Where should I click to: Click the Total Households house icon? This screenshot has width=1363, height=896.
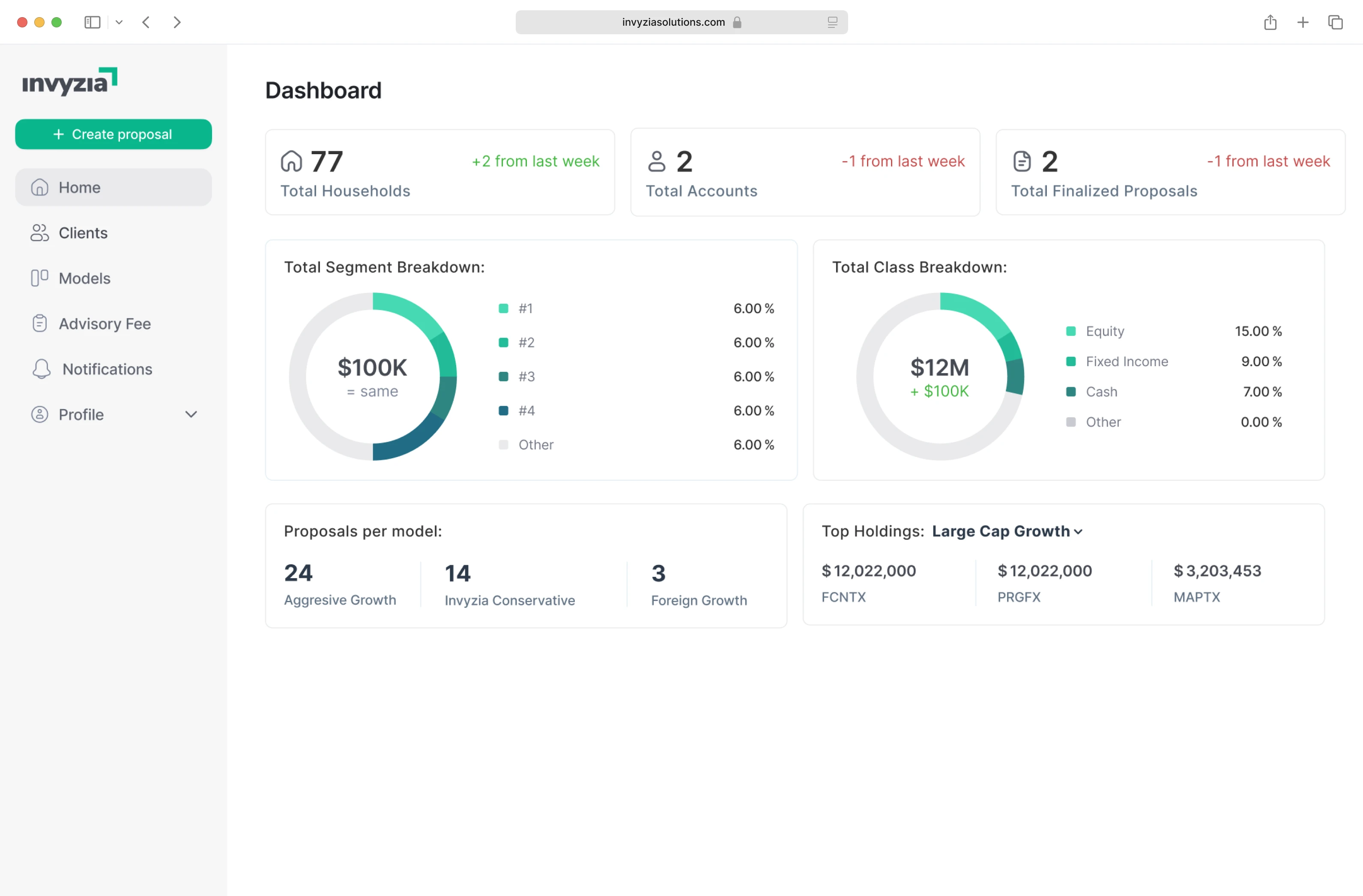tap(291, 161)
